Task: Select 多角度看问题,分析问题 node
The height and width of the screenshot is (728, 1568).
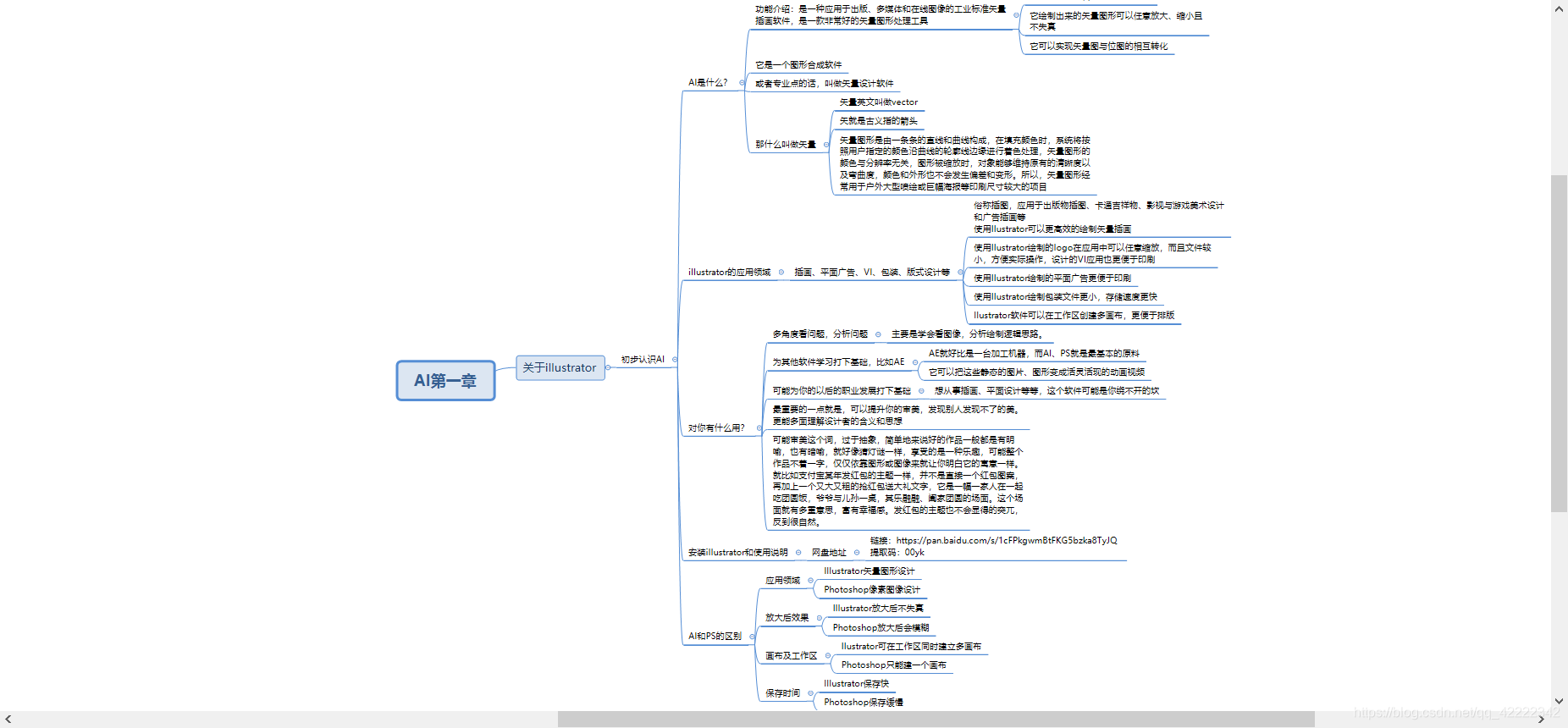Action: [820, 334]
